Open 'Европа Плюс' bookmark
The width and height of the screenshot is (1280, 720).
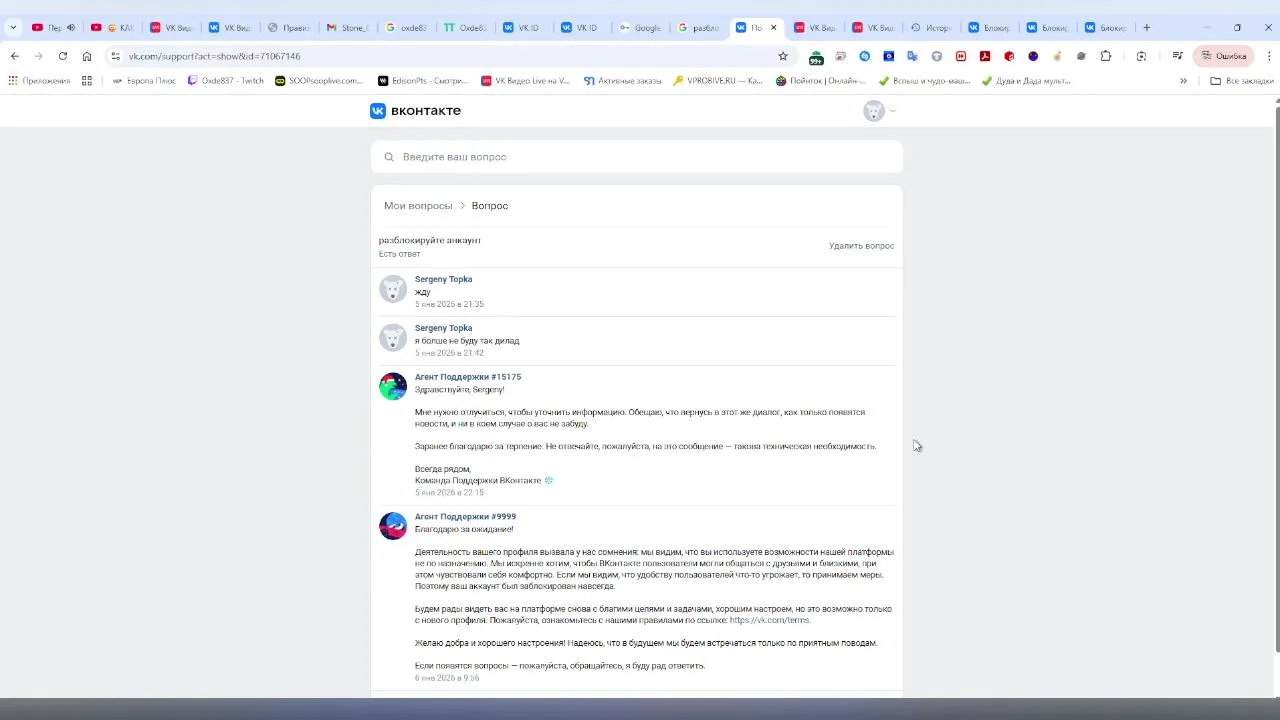(x=144, y=80)
